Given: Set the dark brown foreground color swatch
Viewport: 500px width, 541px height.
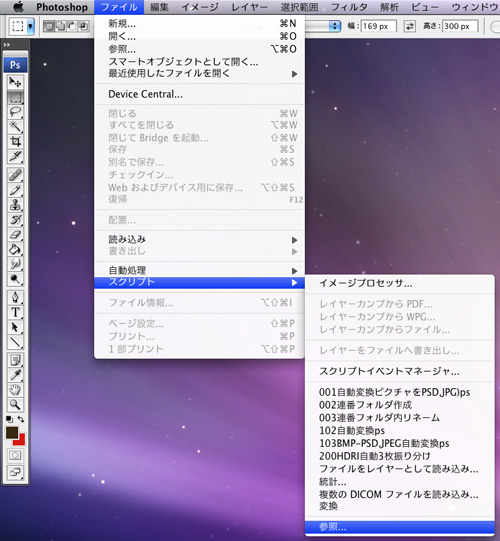Looking at the screenshot, I should 11,433.
